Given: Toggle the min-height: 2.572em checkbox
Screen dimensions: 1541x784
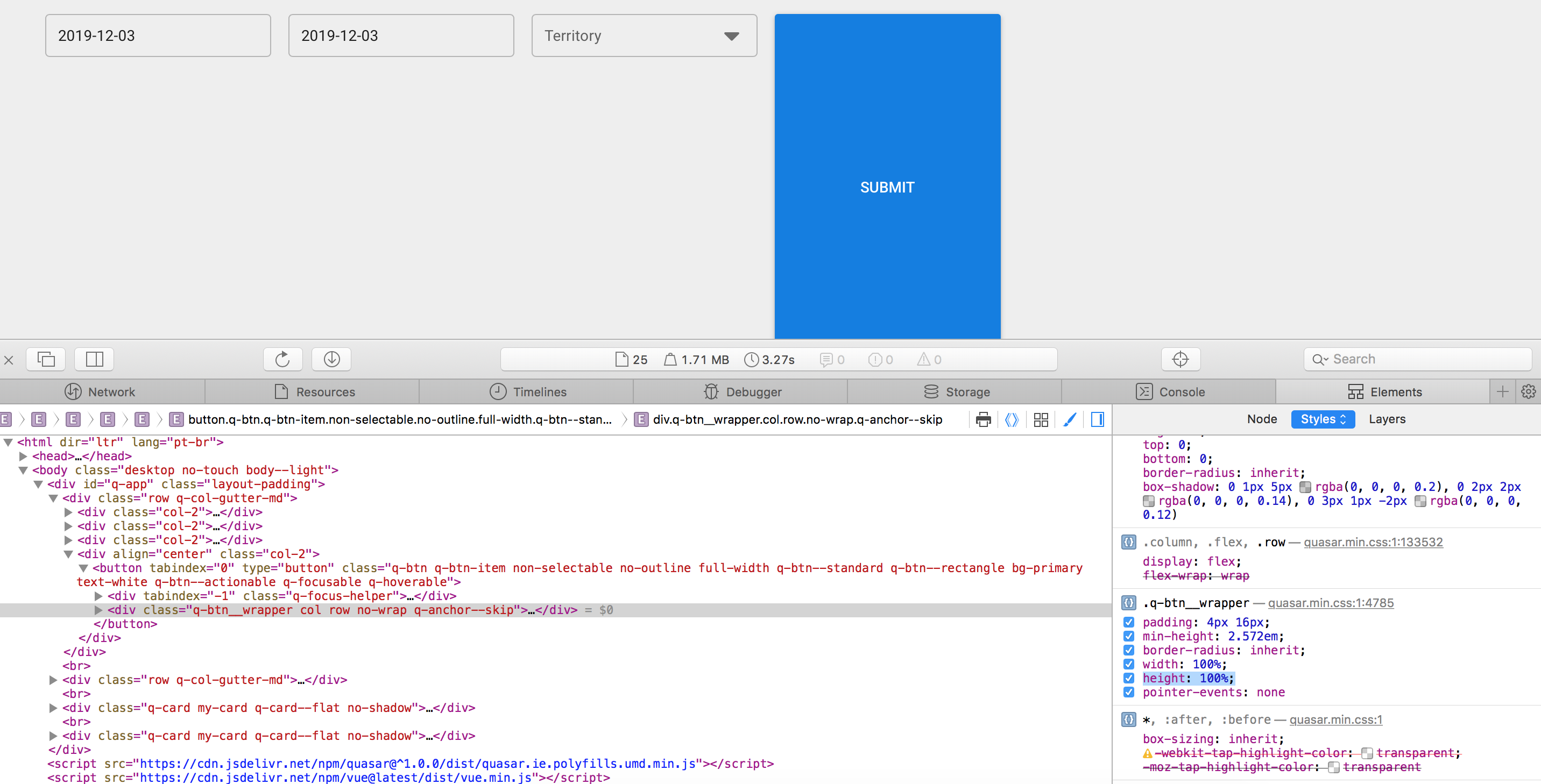Looking at the screenshot, I should 1129,636.
